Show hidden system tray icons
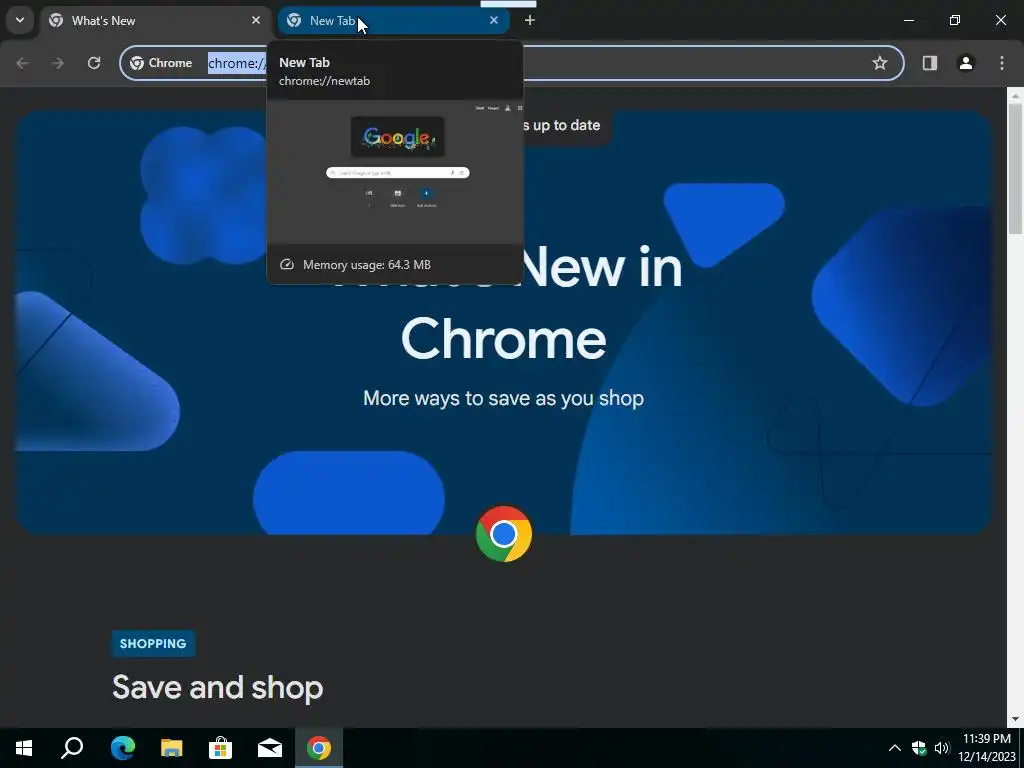Image resolution: width=1024 pixels, height=768 pixels. pos(895,748)
